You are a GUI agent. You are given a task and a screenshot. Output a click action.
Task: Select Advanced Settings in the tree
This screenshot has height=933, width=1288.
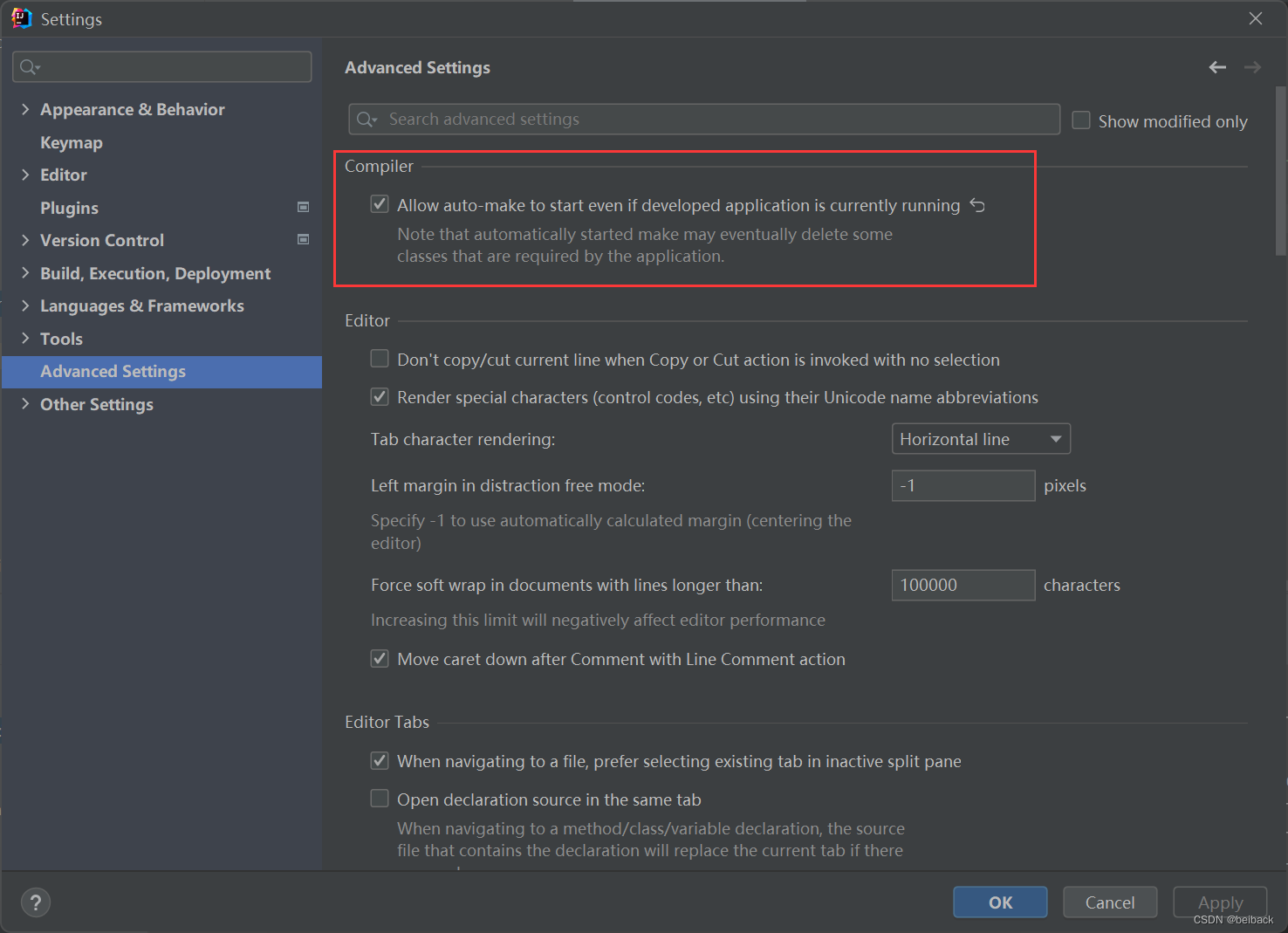point(161,372)
